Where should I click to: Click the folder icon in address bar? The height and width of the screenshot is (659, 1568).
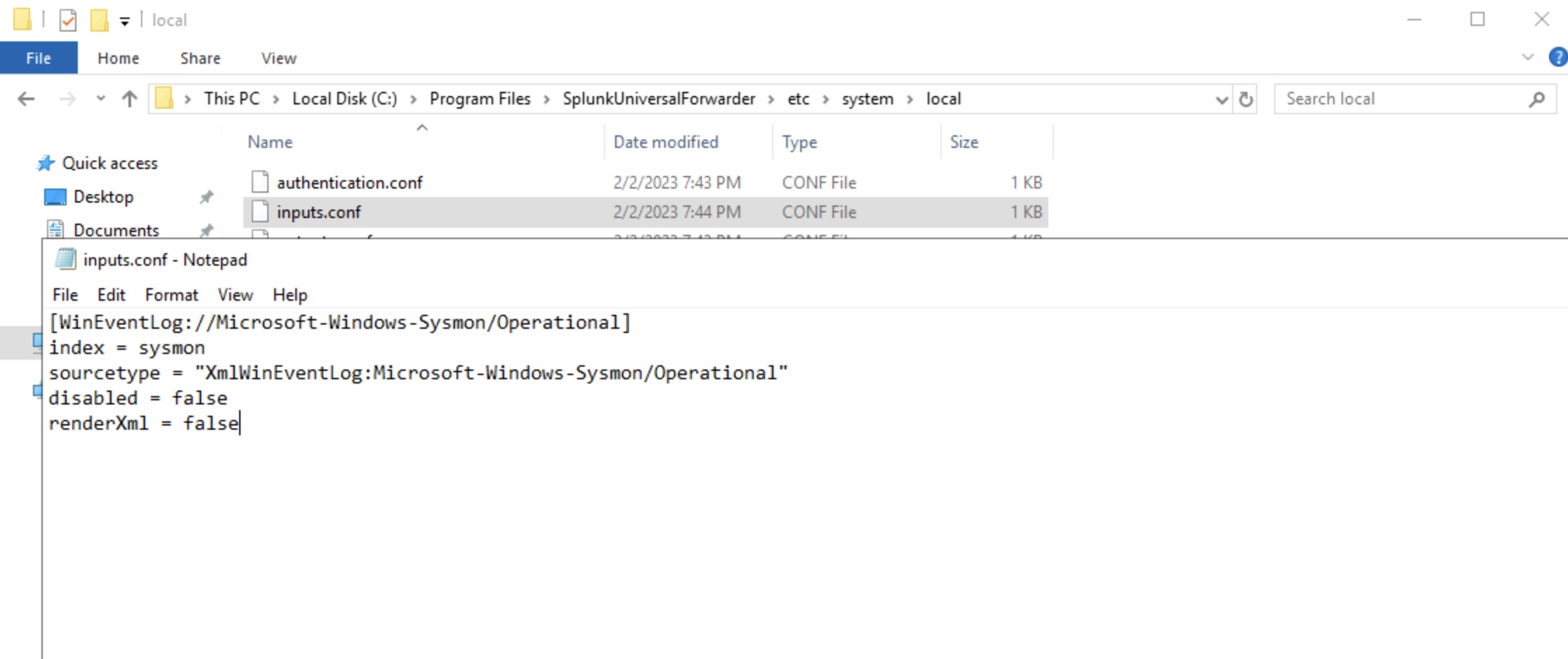coord(164,99)
